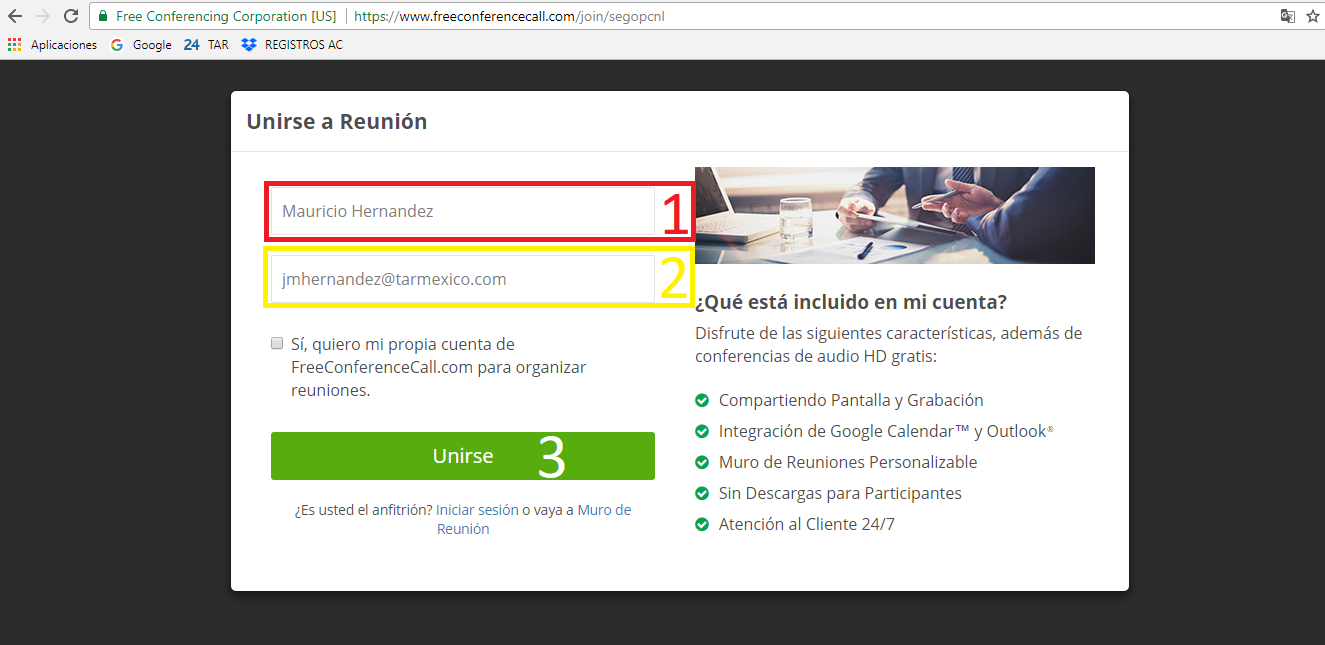Click the translate page icon
Screen dimensions: 1325x645
(1288, 16)
